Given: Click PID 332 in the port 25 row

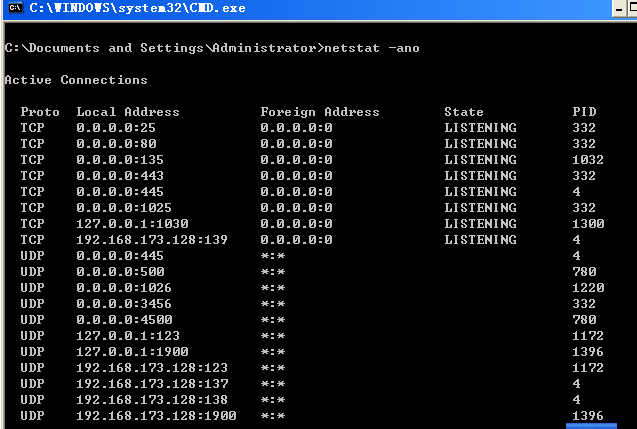Looking at the screenshot, I should tap(584, 128).
